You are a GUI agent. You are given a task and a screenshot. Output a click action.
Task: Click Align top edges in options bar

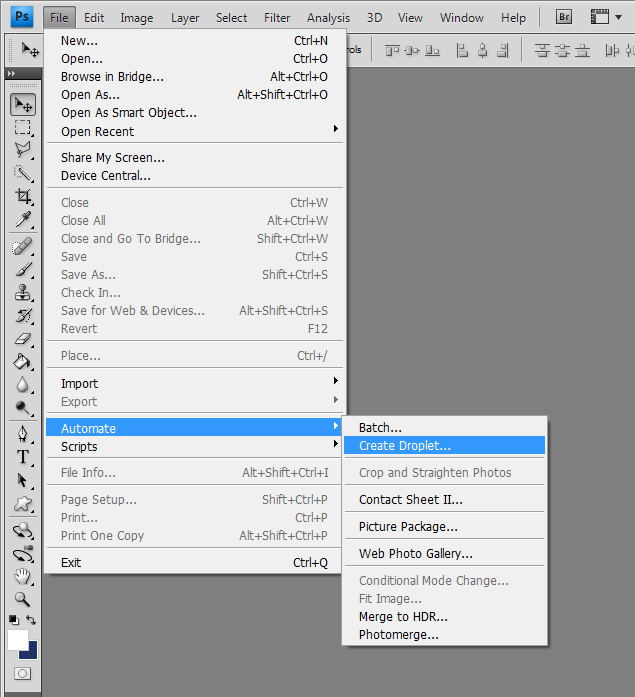pyautogui.click(x=392, y=51)
